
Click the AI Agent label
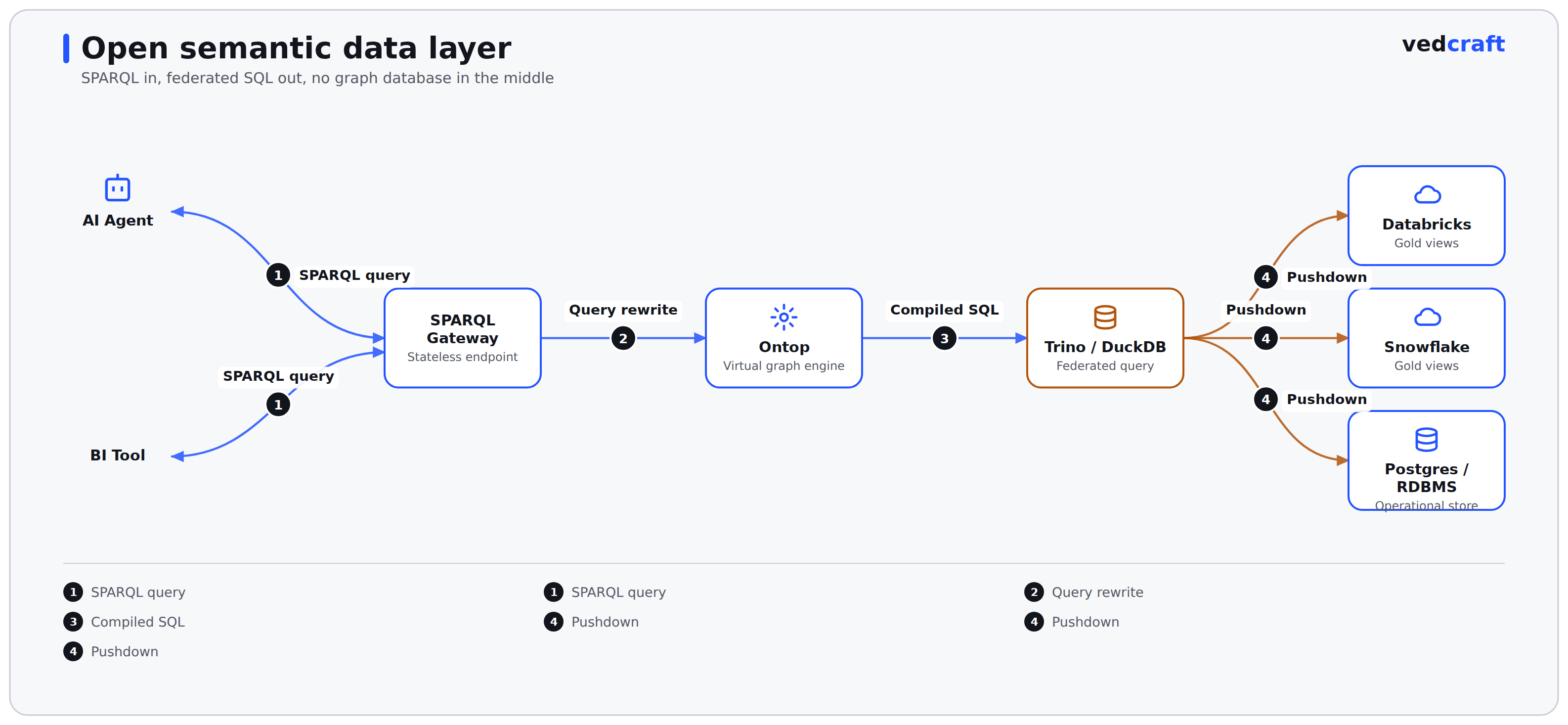pyautogui.click(x=118, y=221)
